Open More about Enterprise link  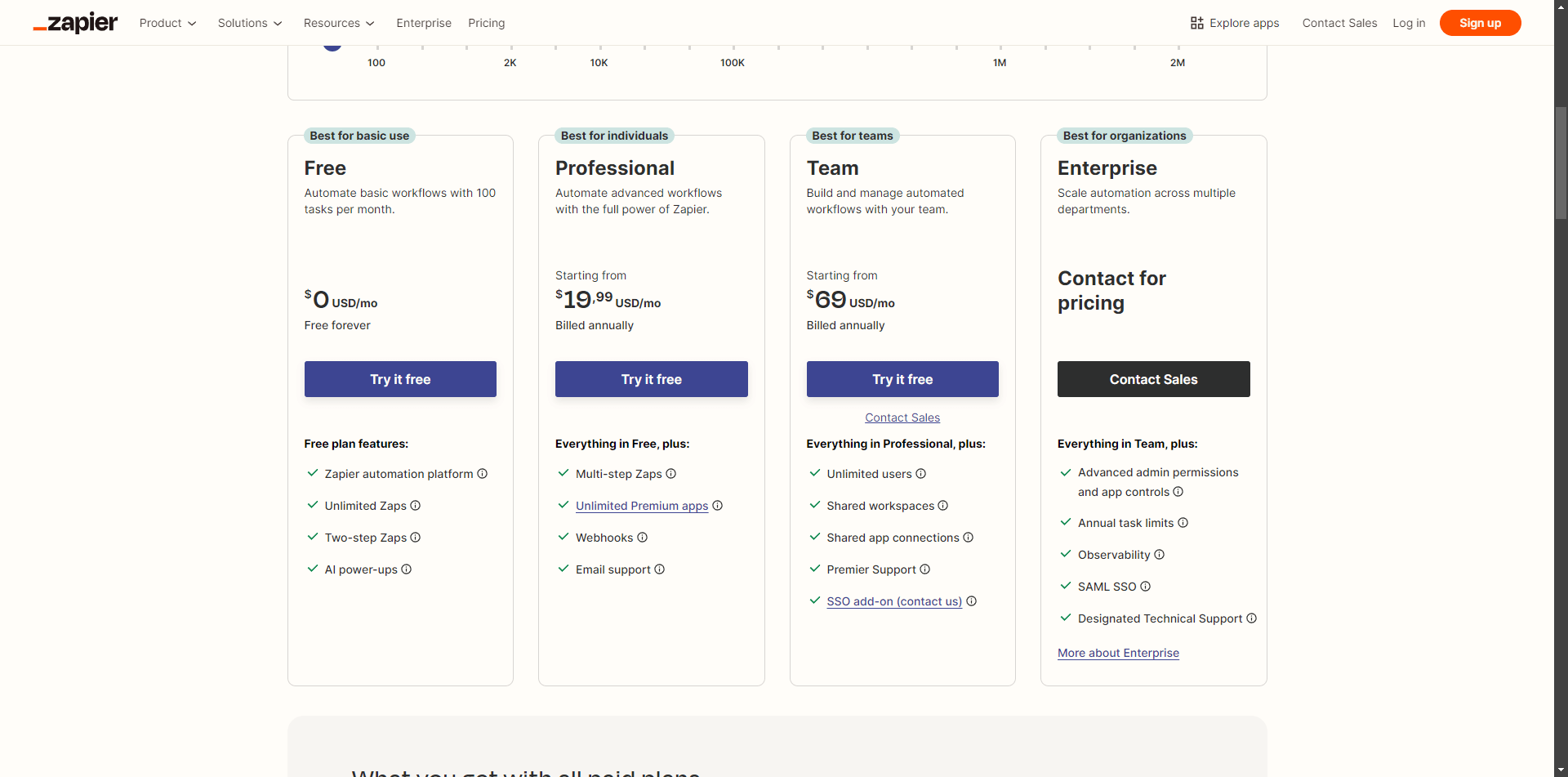1118,653
